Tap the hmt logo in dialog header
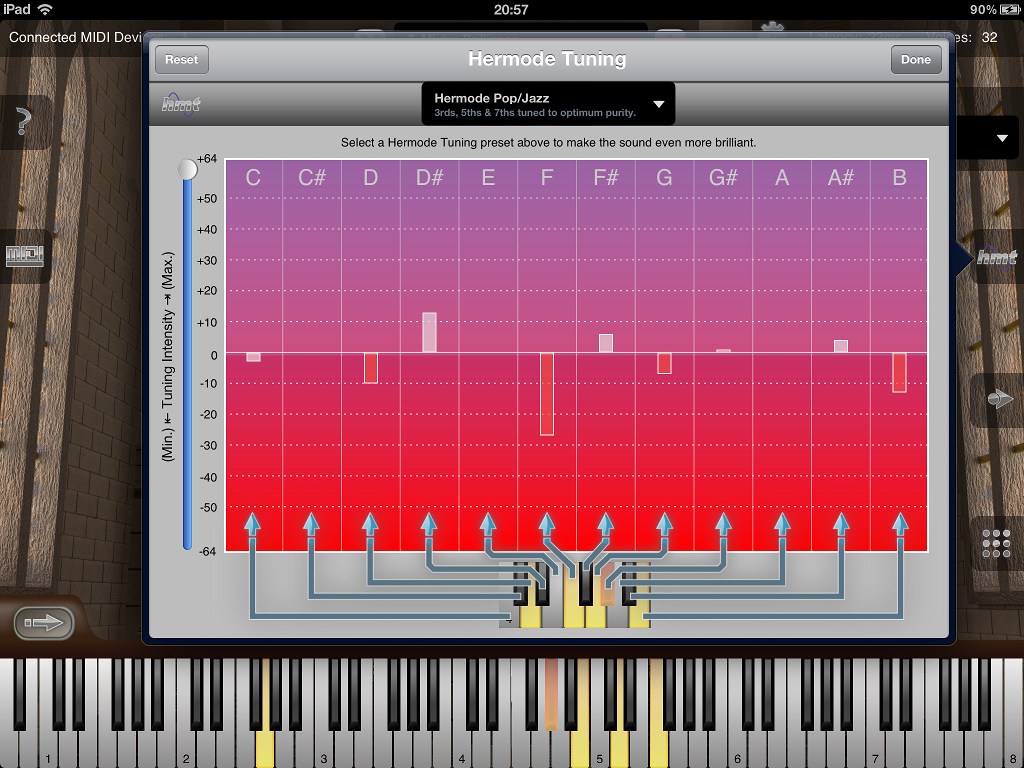This screenshot has width=1024, height=768. point(181,103)
